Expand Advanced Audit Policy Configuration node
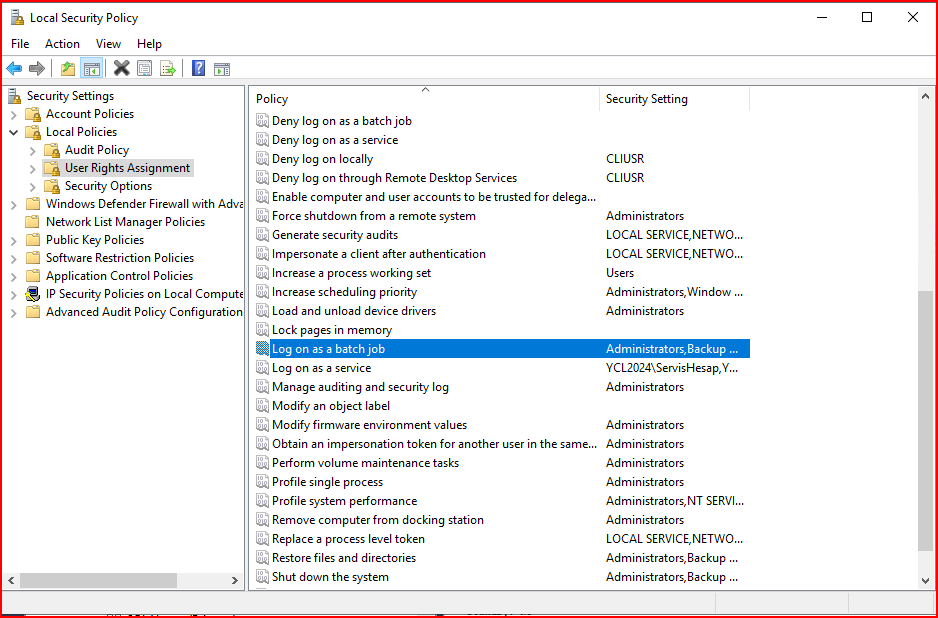Viewport: 938px width, 618px height. point(13,312)
